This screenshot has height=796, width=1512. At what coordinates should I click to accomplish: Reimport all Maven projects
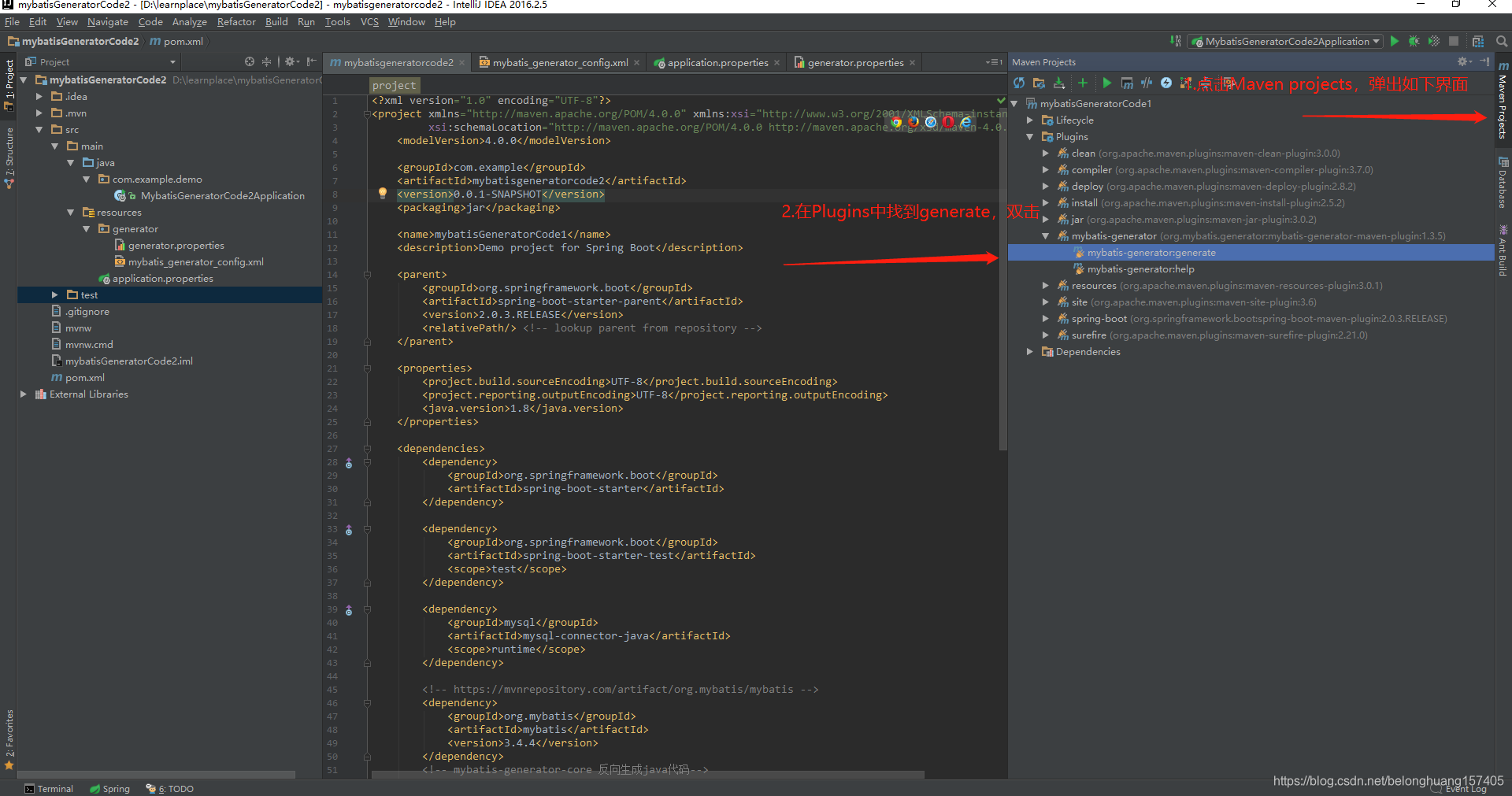[1019, 83]
